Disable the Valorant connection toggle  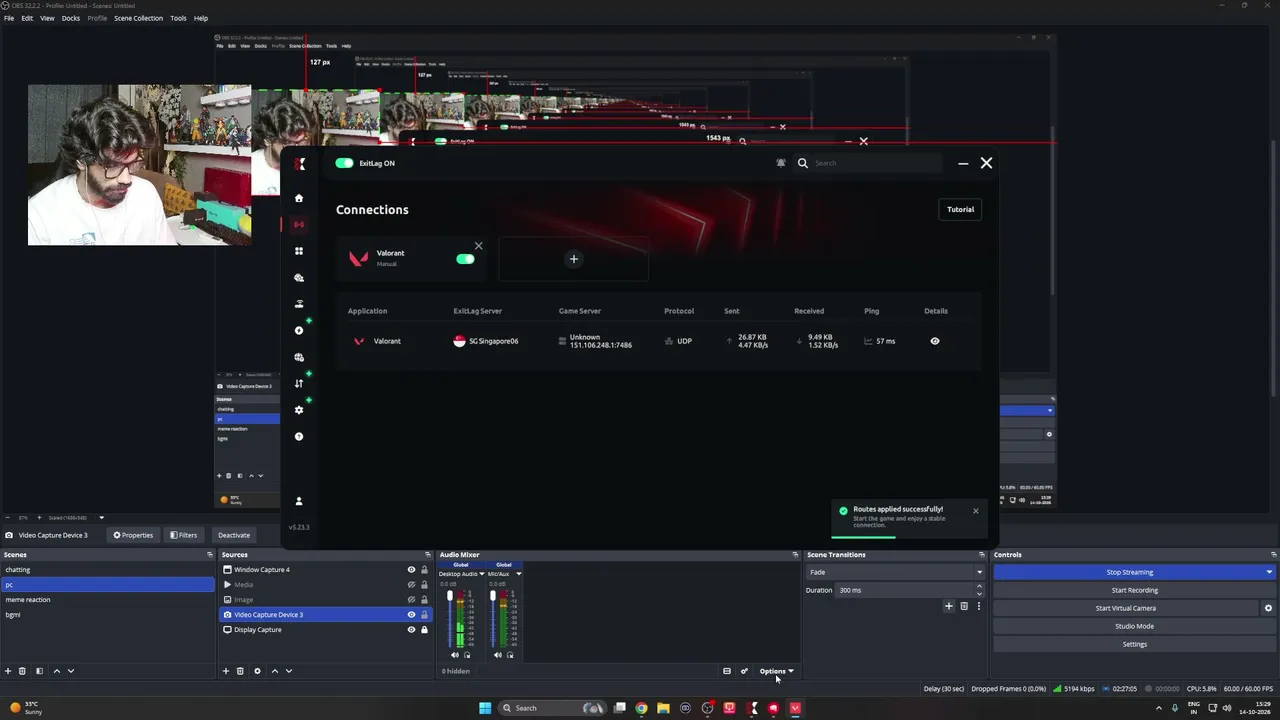(465, 259)
